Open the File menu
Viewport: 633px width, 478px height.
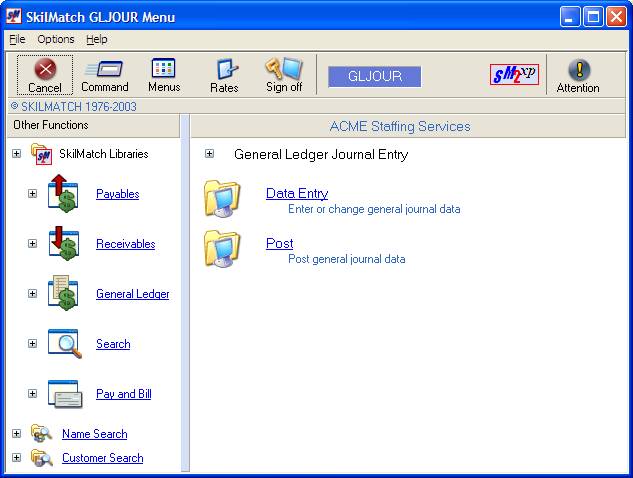pyautogui.click(x=17, y=39)
